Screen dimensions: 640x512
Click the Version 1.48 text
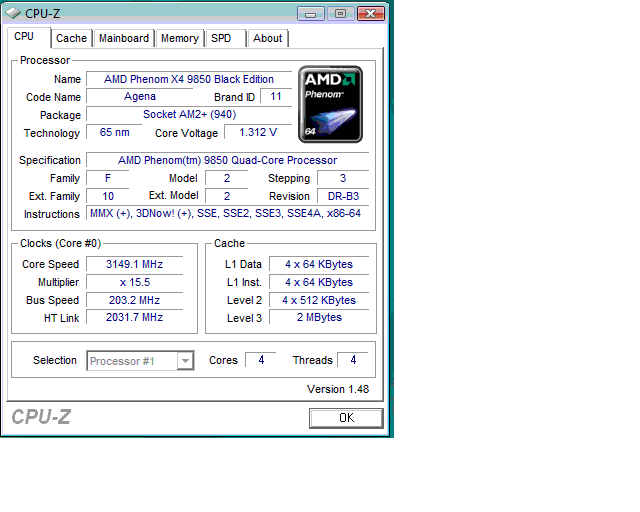338,389
